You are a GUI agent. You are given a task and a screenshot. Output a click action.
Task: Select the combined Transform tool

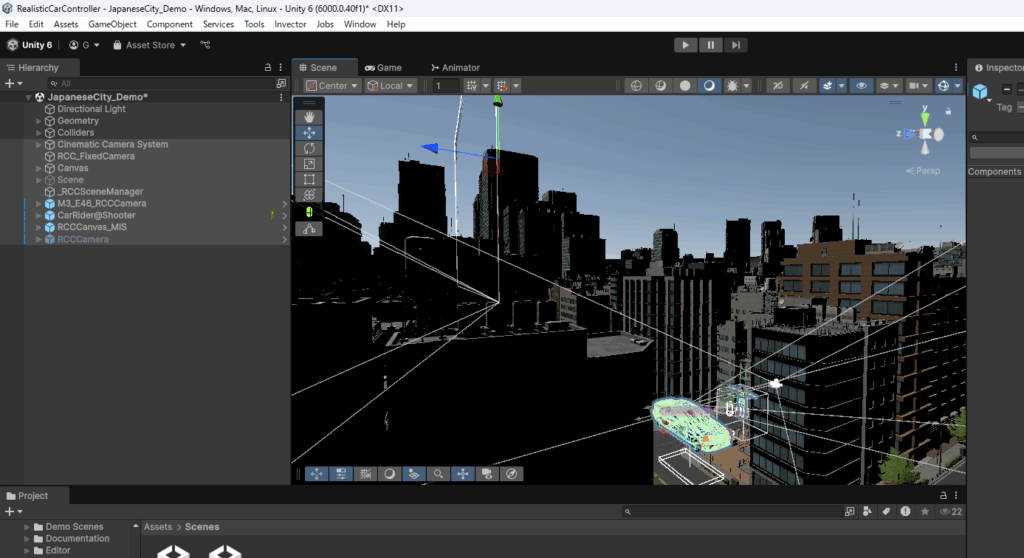coord(309,195)
